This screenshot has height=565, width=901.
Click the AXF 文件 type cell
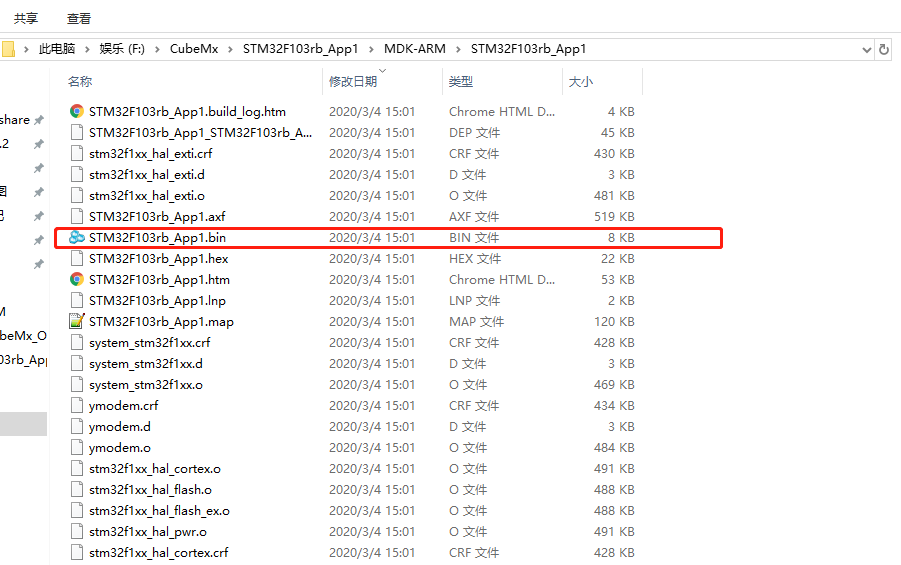pos(474,217)
